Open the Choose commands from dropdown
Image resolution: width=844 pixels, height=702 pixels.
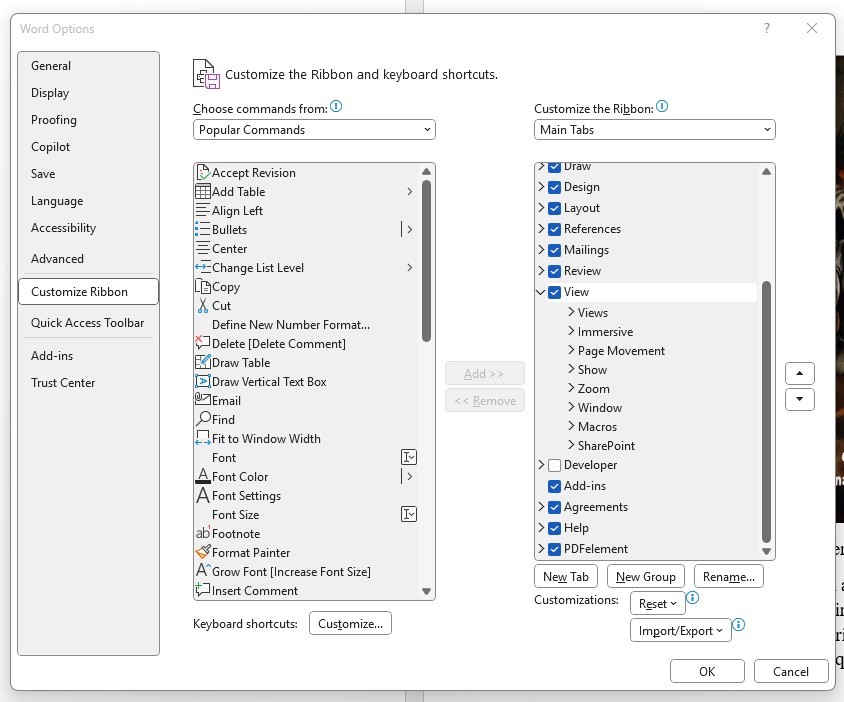(314, 130)
